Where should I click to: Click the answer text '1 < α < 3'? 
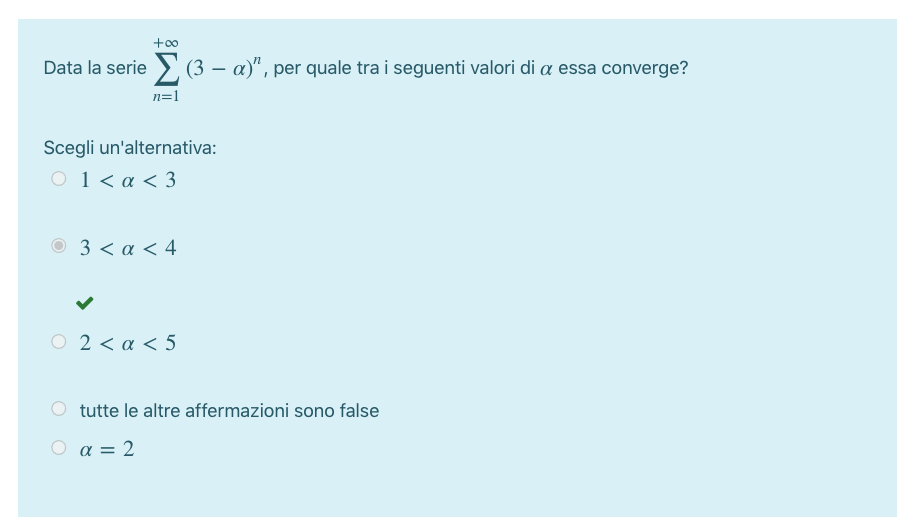(128, 180)
